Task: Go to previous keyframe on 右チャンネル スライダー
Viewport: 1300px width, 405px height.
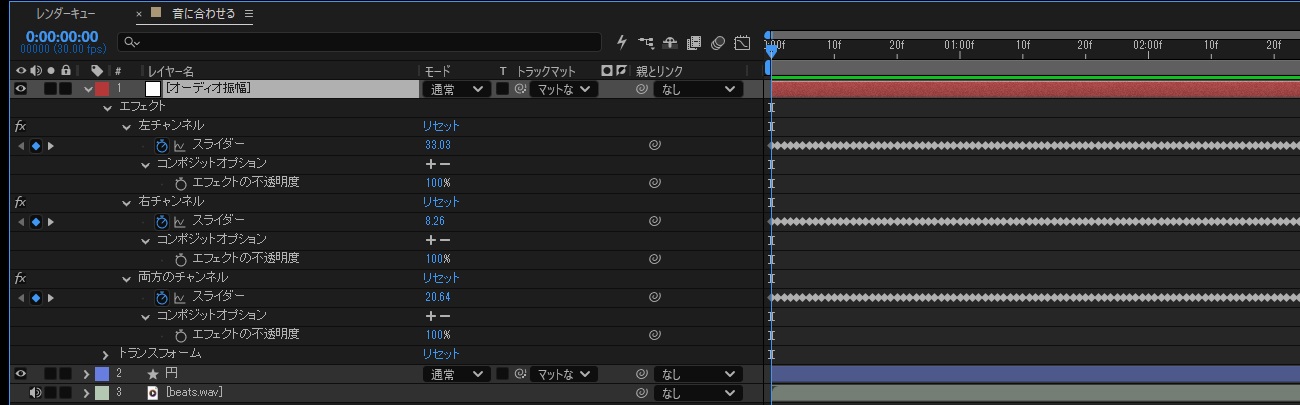Action: (21, 221)
